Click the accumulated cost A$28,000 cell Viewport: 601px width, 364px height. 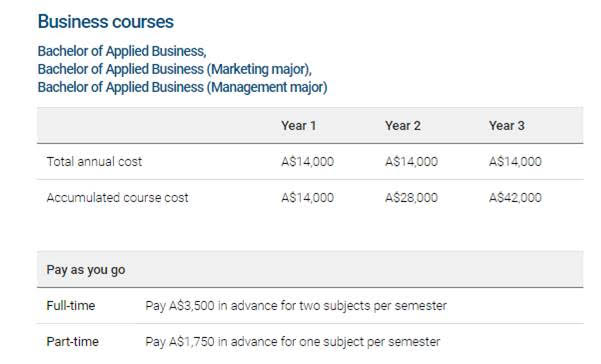click(x=411, y=198)
